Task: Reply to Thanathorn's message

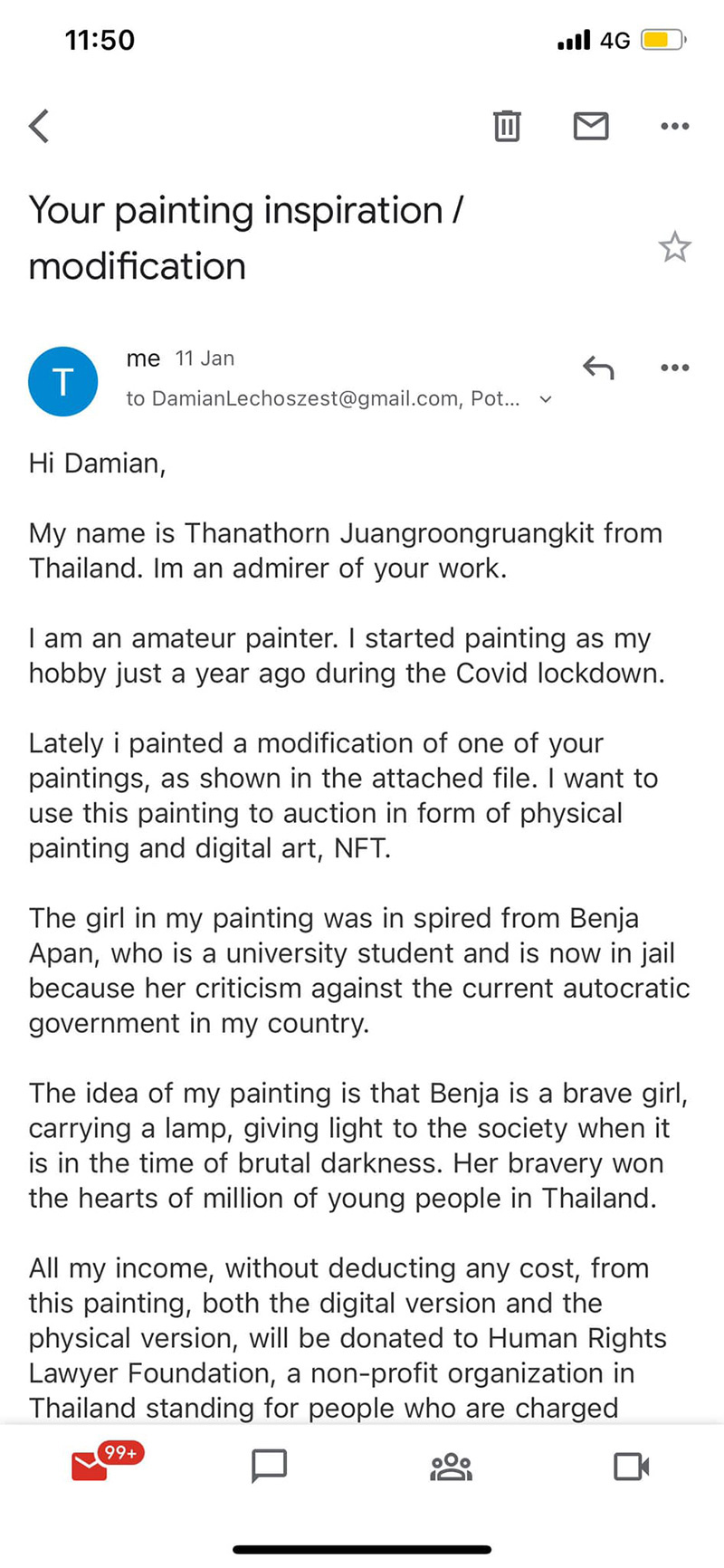Action: [597, 368]
